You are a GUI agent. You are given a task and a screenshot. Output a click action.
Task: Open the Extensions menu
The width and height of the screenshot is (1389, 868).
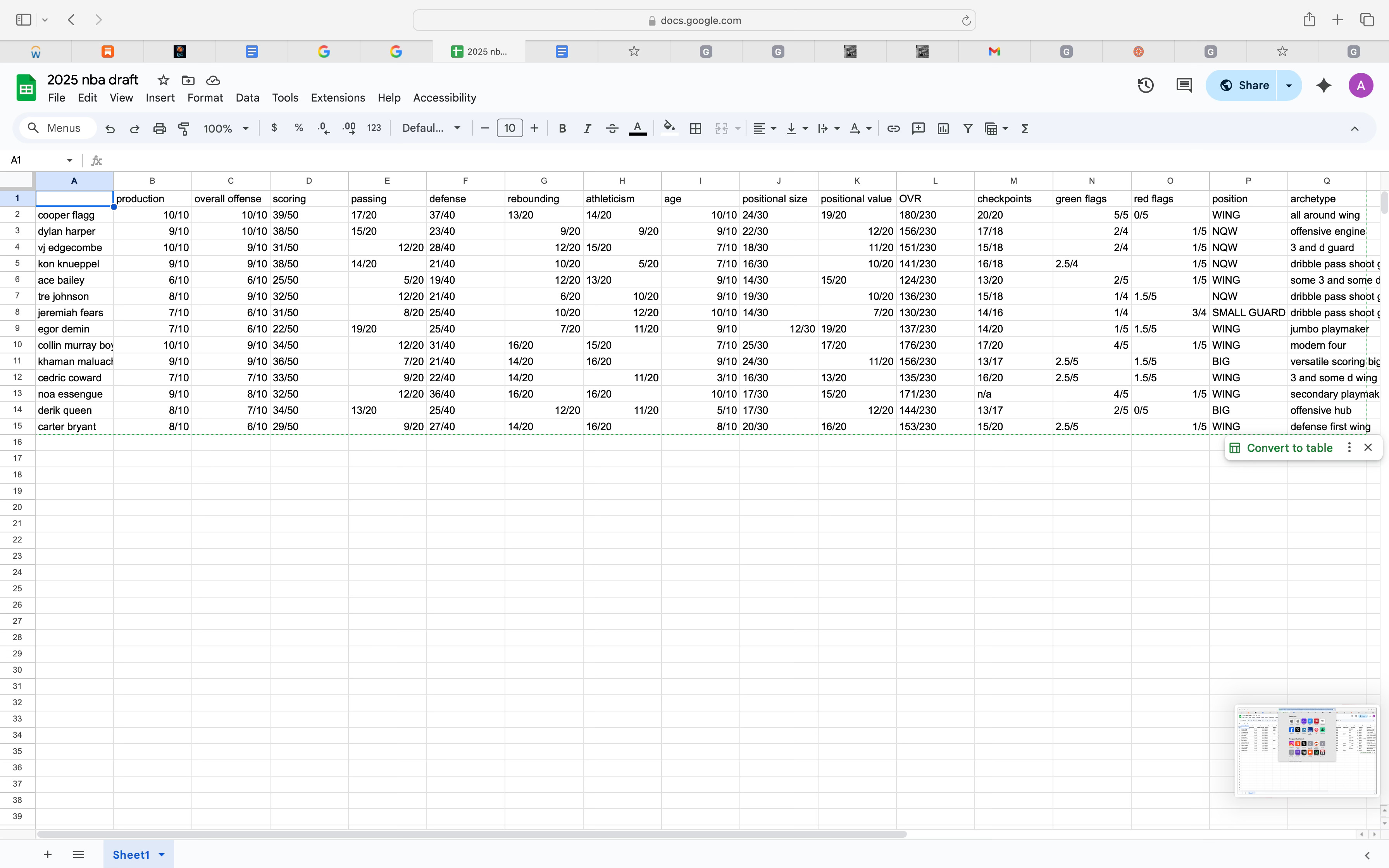(x=338, y=98)
